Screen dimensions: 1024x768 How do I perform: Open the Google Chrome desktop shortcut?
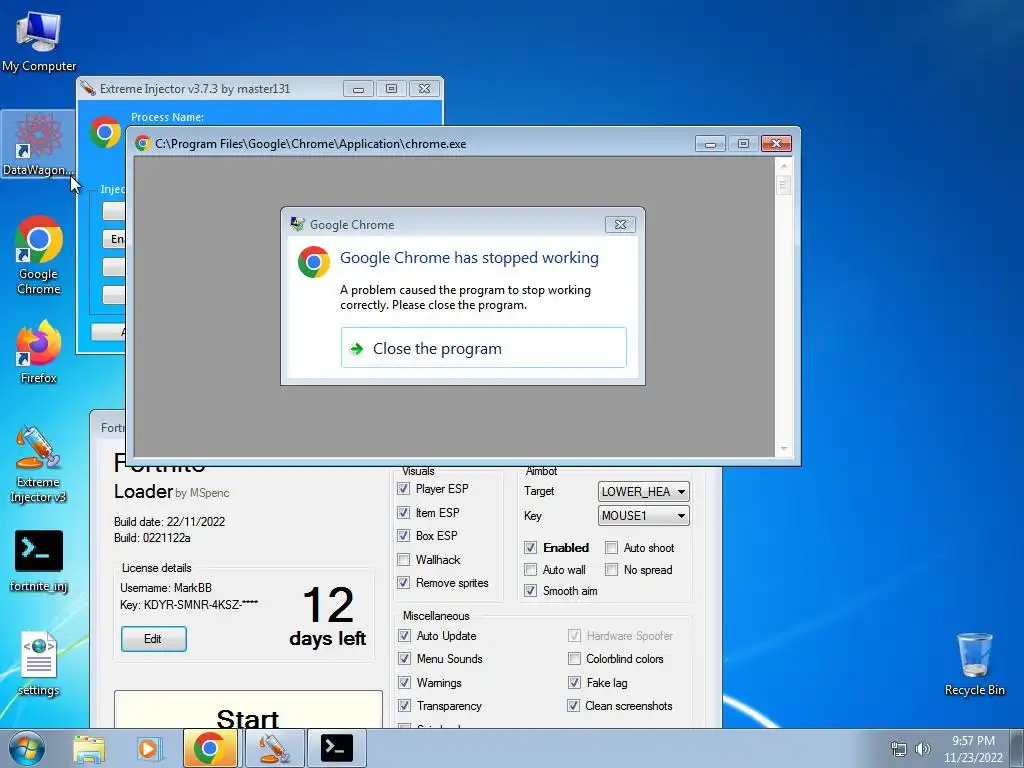(x=39, y=255)
